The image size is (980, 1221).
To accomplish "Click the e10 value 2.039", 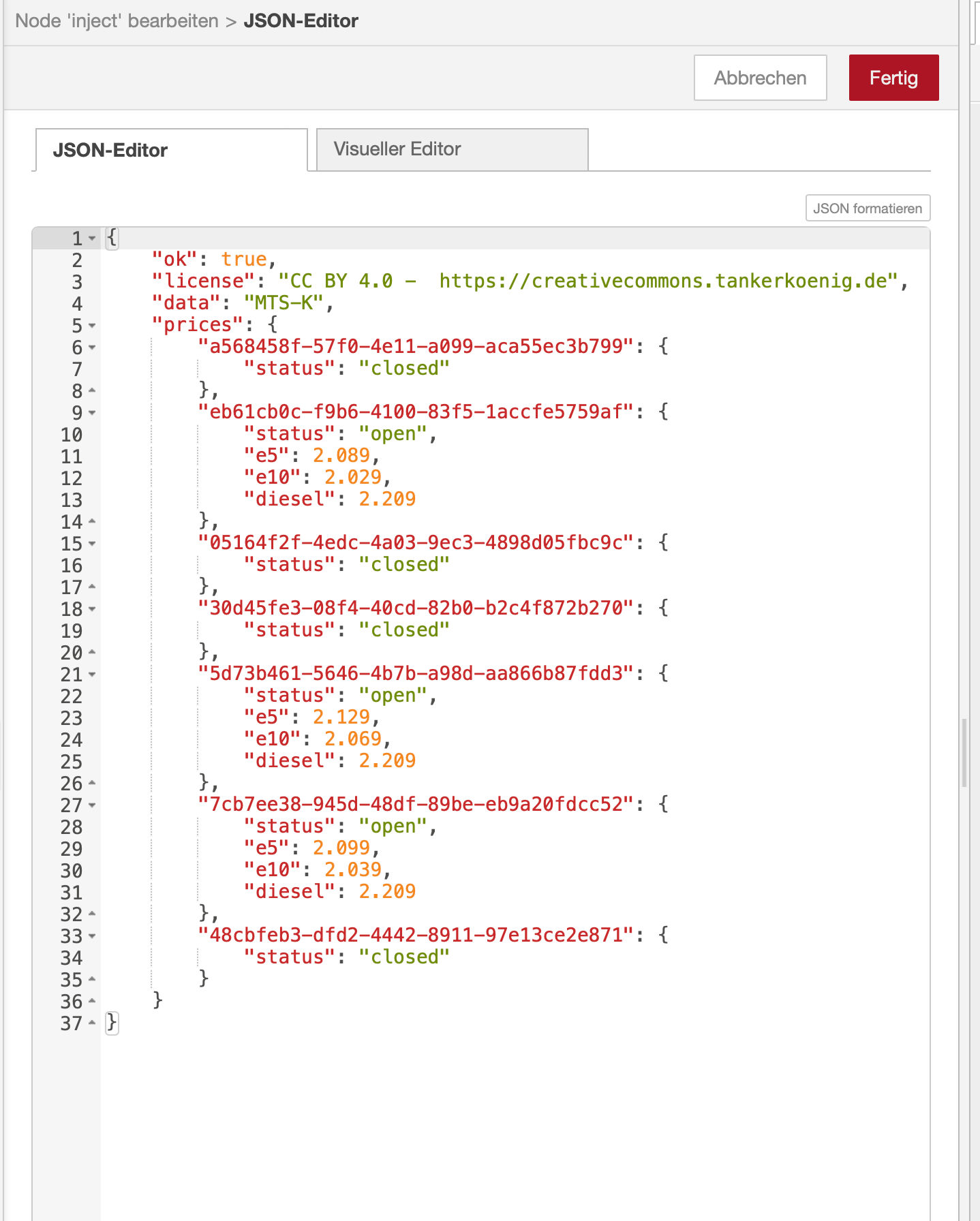I will [x=353, y=870].
